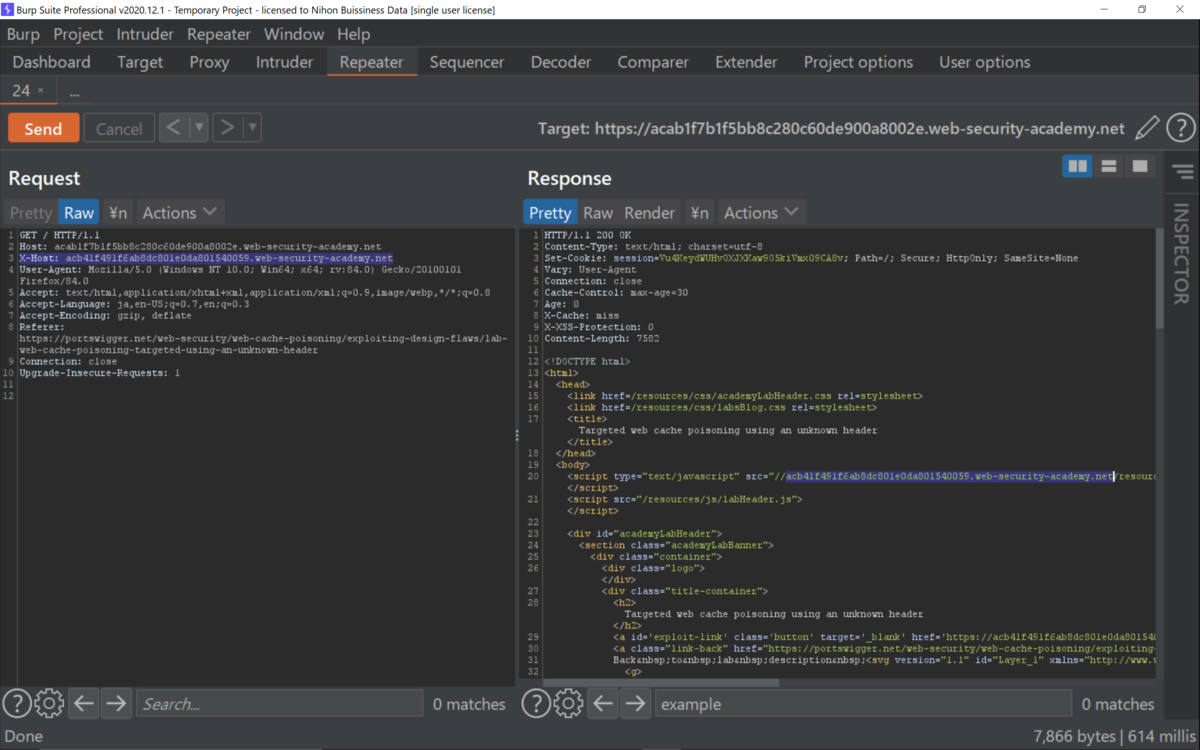Open Repeater help question mark icon
This screenshot has width=1200, height=750.
[x=1180, y=128]
